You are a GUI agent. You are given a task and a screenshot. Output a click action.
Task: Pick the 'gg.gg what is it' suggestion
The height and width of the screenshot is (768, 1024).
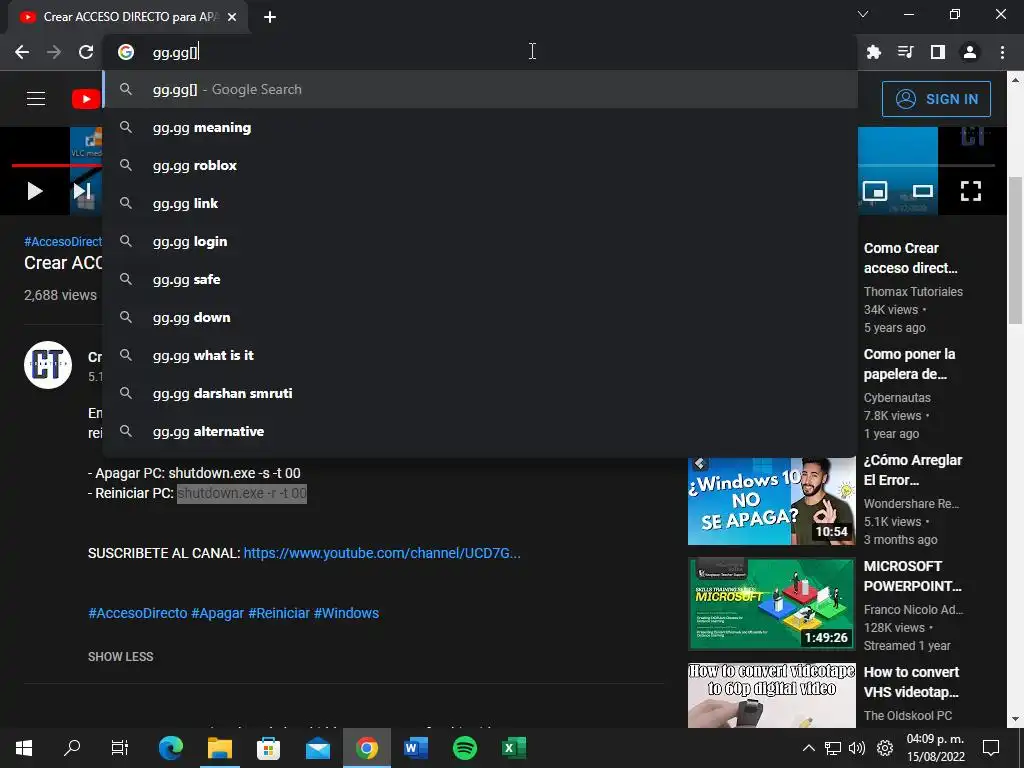(481, 355)
